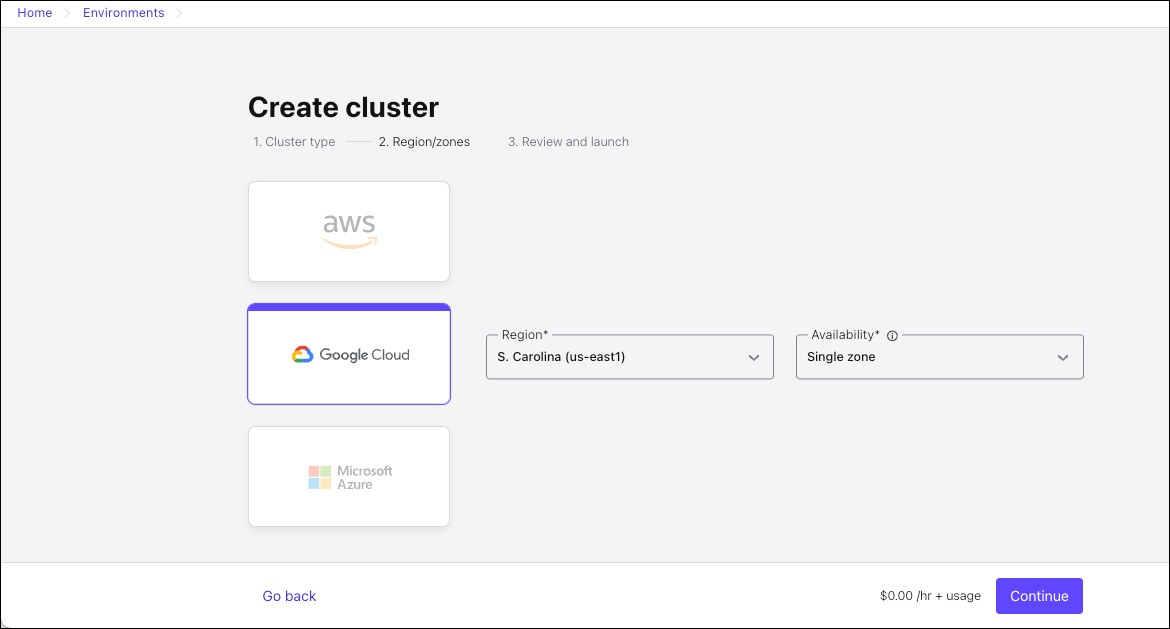1170x629 pixels.
Task: Choose the Microsoft Azure provider card
Action: [349, 477]
